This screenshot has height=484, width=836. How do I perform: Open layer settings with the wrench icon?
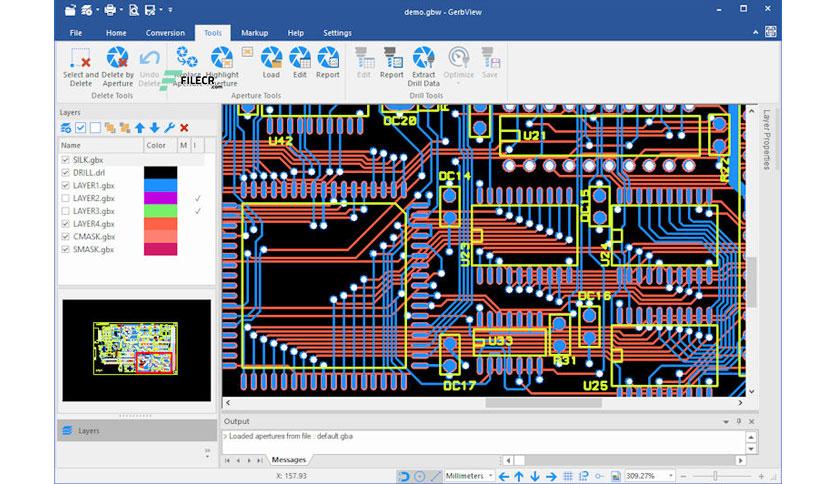coord(169,128)
